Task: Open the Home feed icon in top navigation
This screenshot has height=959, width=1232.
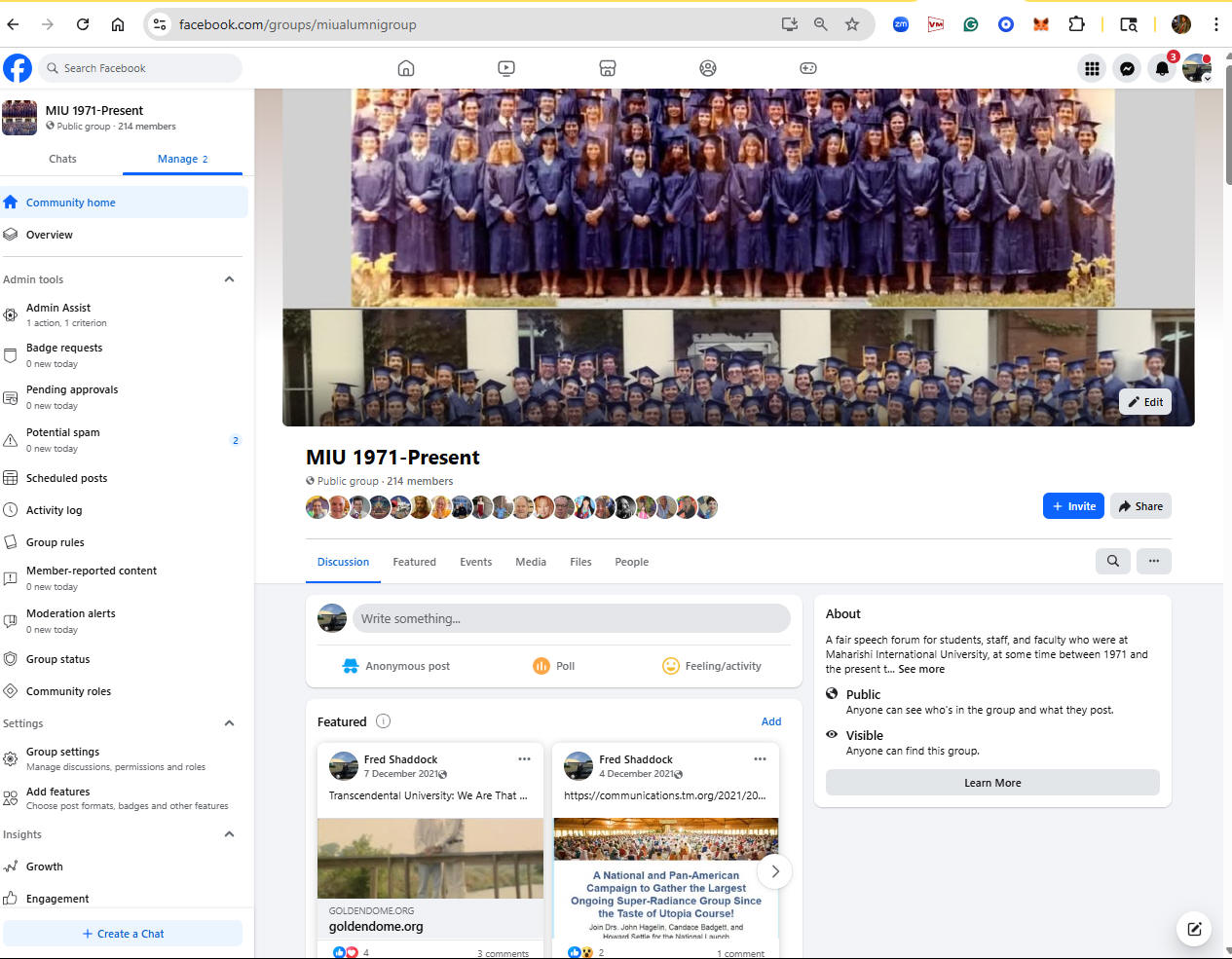Action: point(406,68)
